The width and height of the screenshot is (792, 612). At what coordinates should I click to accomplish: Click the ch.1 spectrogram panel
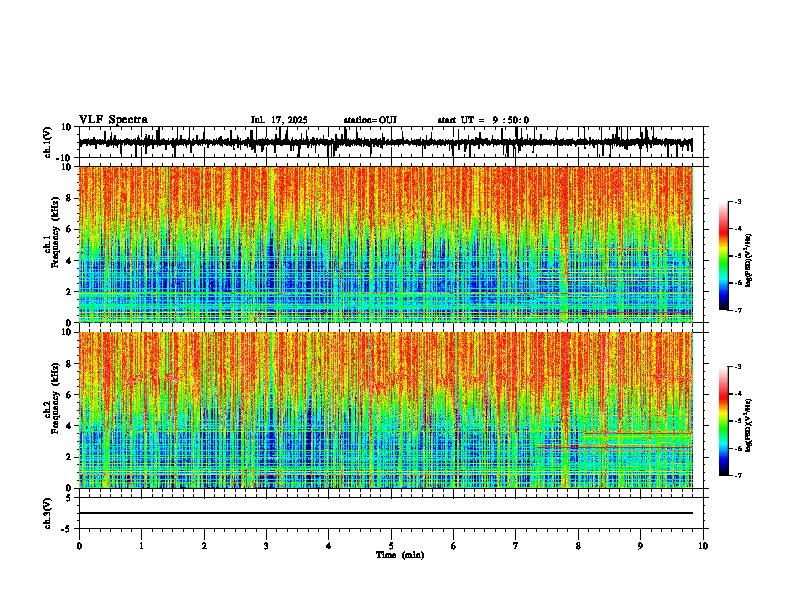386,244
